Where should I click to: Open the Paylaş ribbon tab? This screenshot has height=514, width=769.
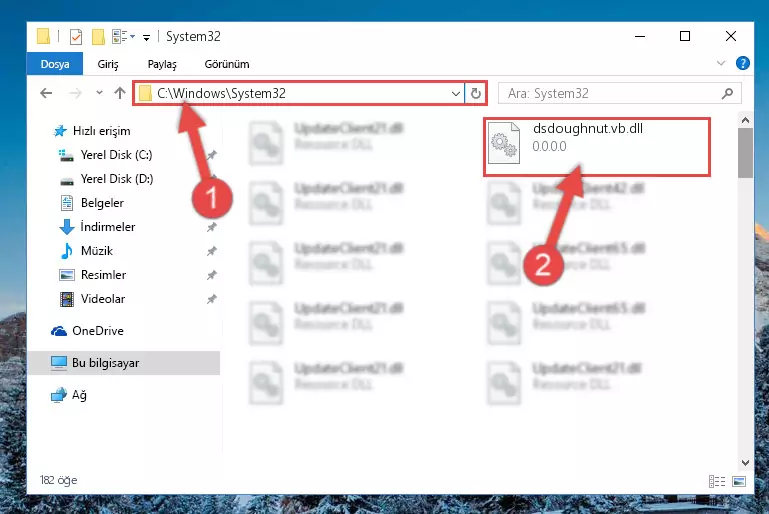(162, 64)
